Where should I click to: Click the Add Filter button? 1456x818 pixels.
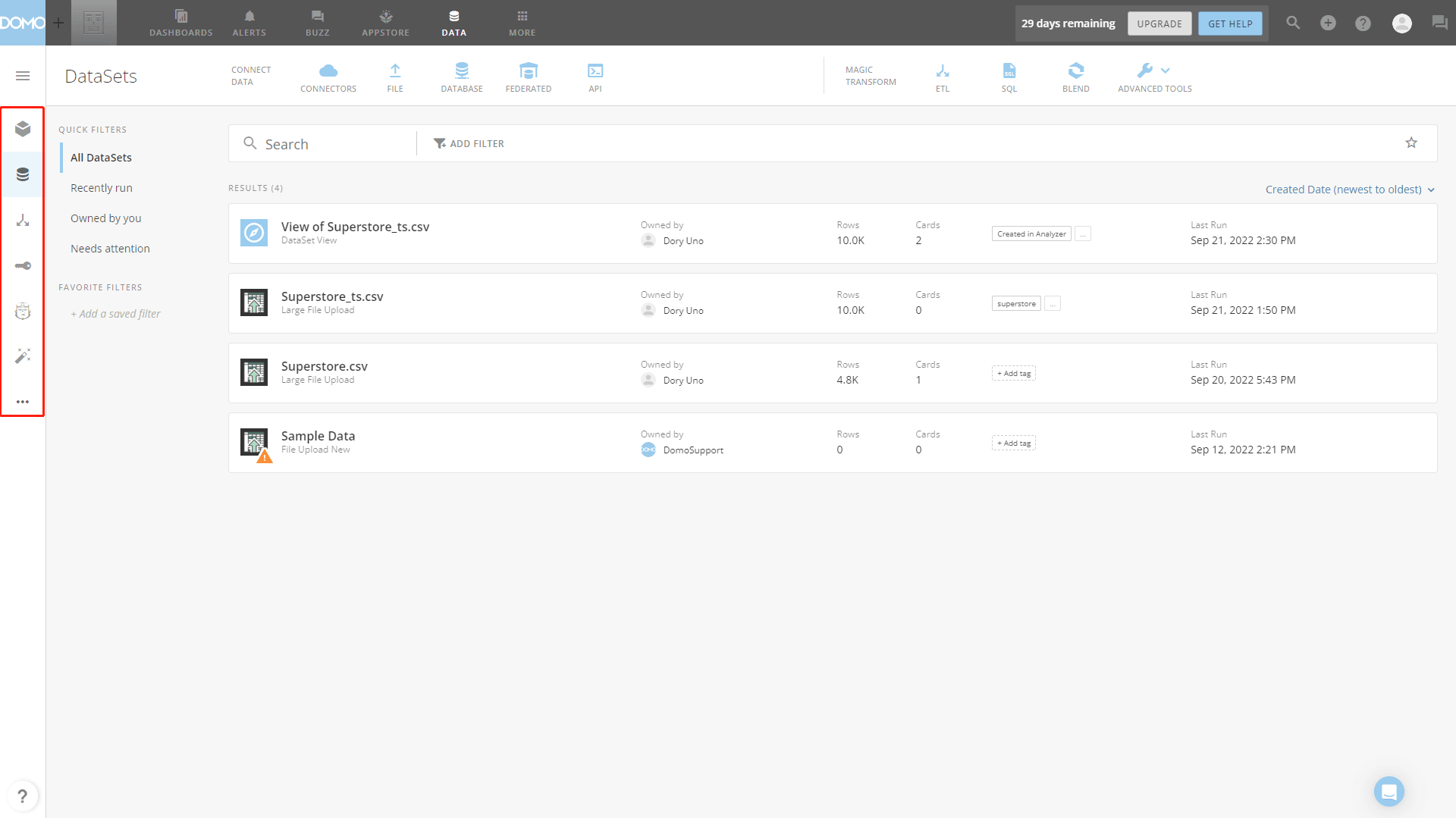(469, 143)
